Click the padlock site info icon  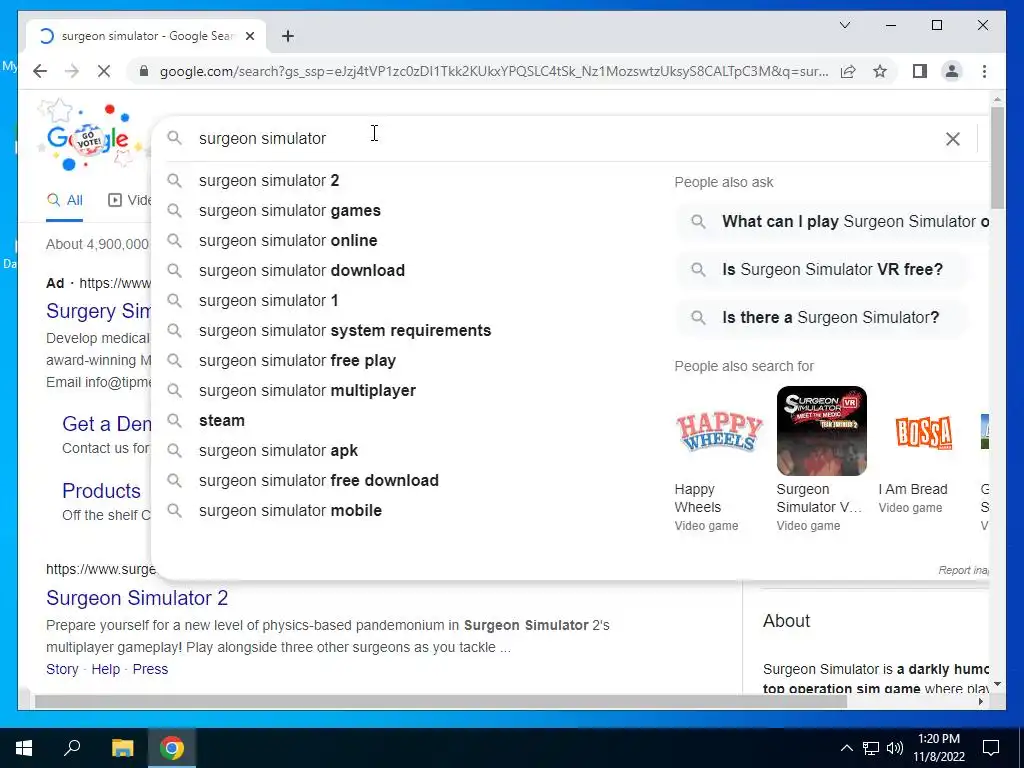coord(144,71)
